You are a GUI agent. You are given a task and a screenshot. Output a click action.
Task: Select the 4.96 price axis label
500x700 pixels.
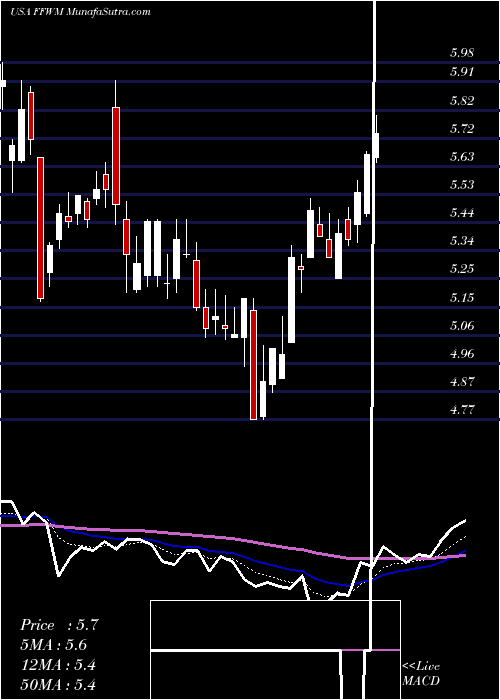click(462, 354)
